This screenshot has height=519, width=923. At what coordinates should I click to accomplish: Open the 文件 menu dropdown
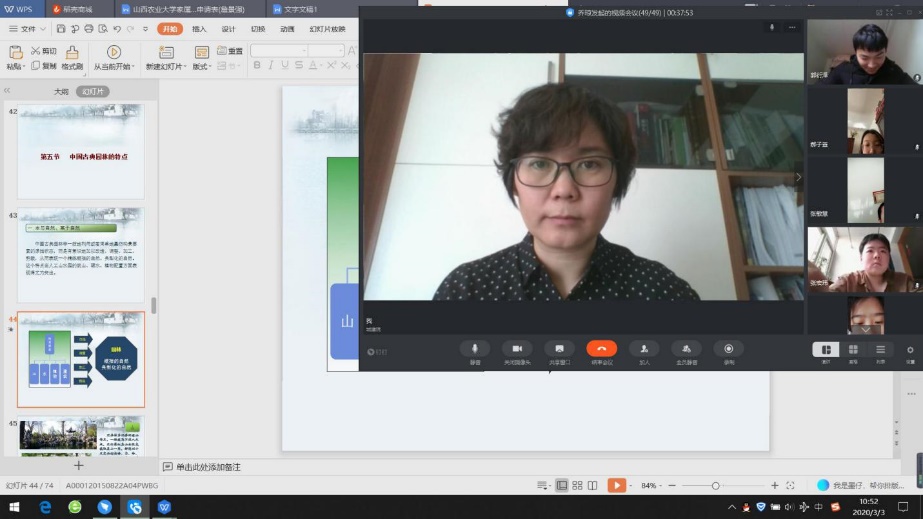click(42, 29)
